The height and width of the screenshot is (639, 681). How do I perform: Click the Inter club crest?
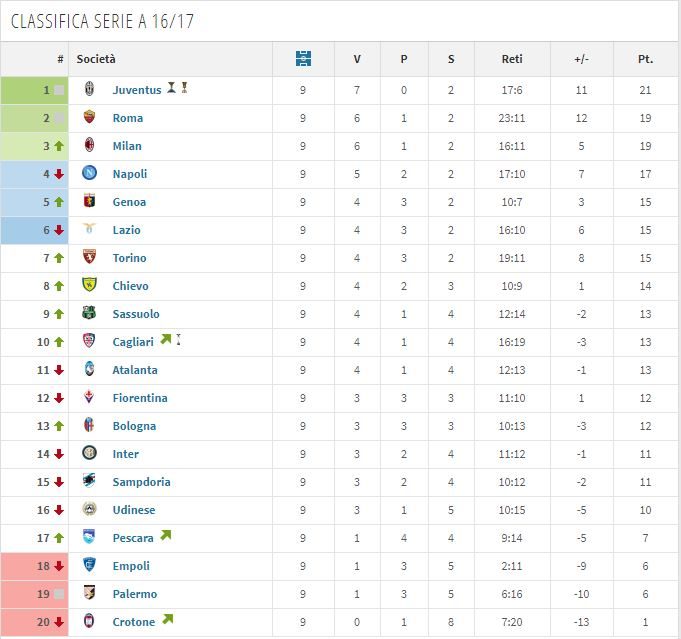coord(89,453)
